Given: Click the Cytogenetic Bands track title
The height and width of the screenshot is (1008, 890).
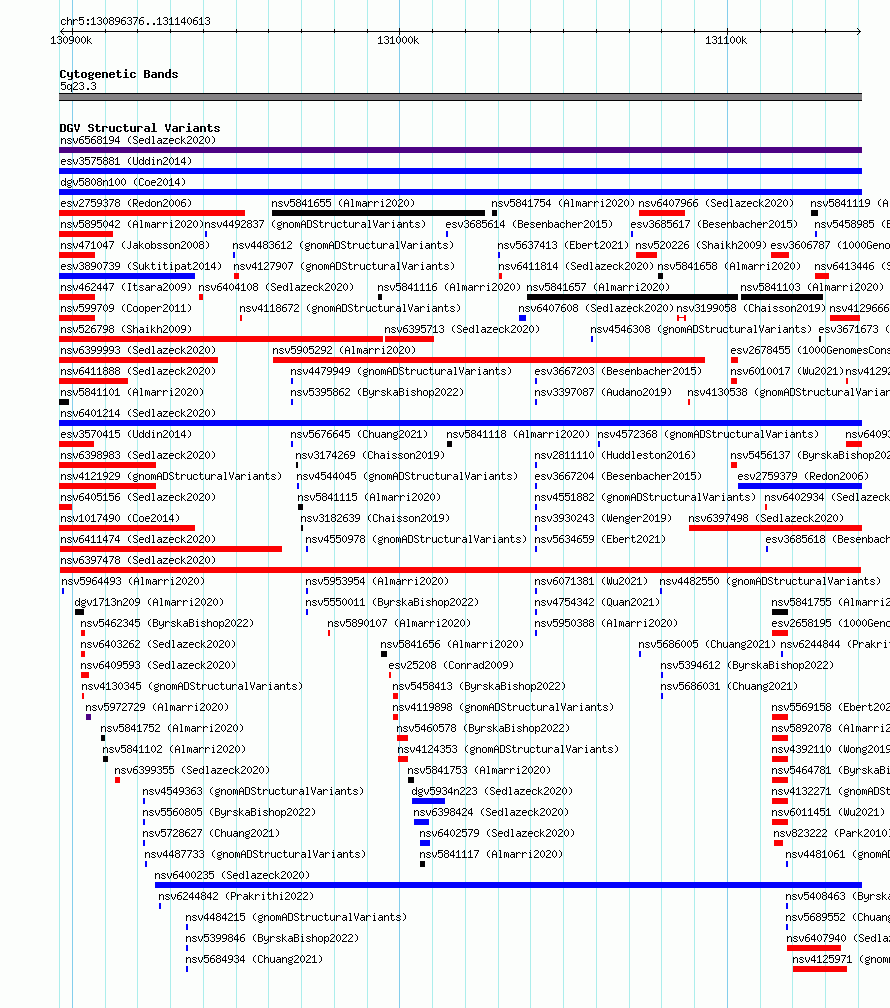Looking at the screenshot, I should [119, 74].
